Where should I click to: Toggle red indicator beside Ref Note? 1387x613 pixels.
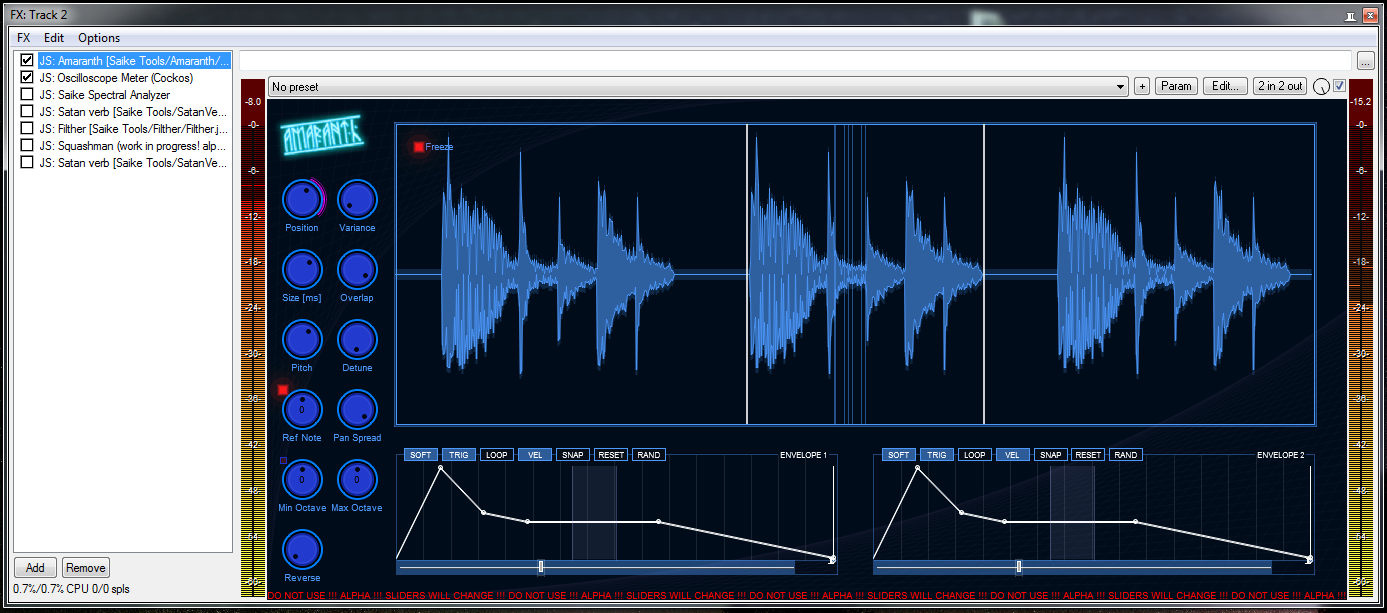pos(283,389)
